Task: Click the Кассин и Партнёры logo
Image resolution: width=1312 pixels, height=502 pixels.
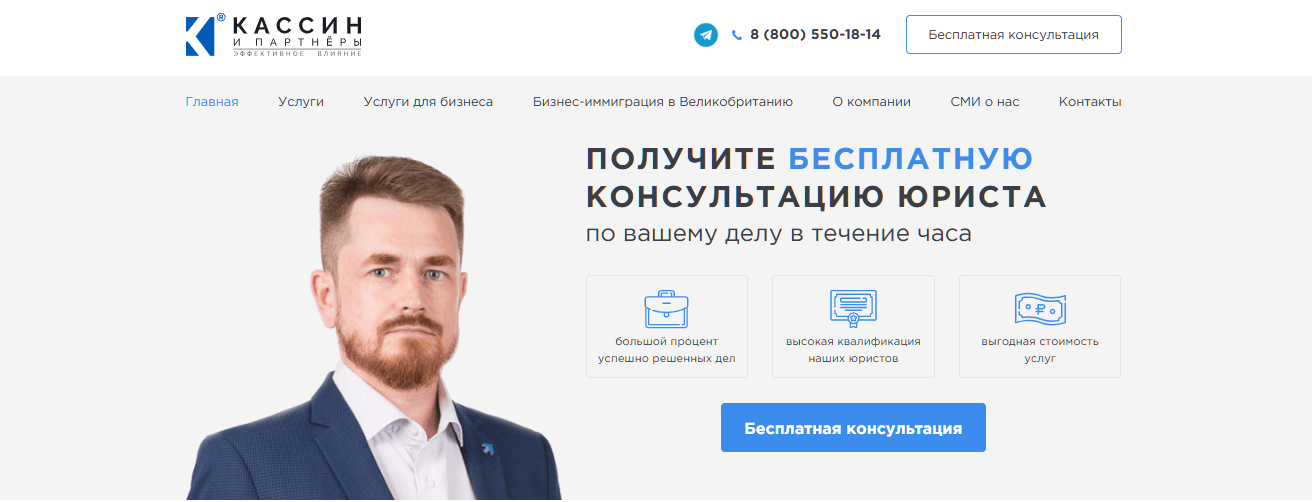Action: tap(274, 35)
